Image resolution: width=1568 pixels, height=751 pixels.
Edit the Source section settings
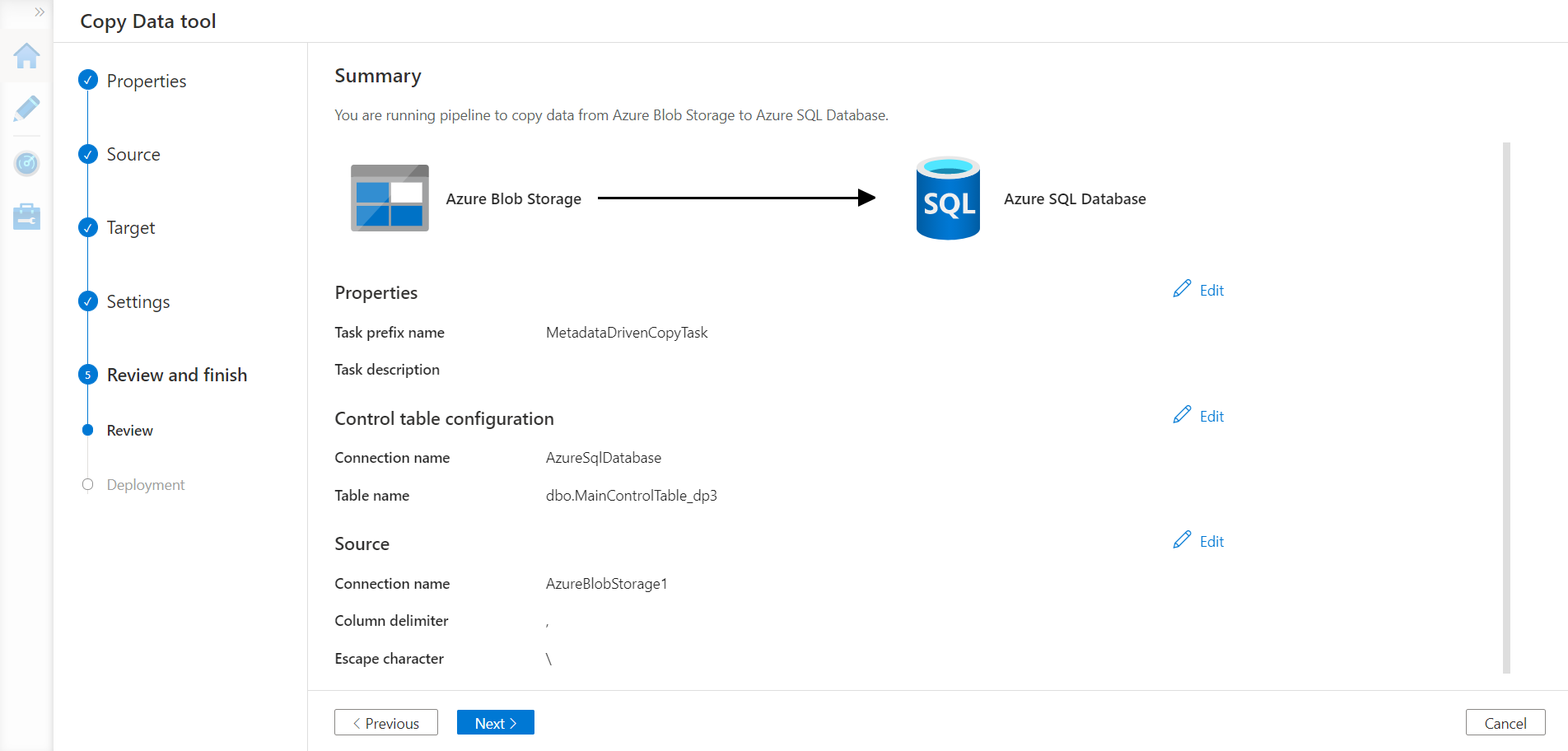pyautogui.click(x=1199, y=541)
